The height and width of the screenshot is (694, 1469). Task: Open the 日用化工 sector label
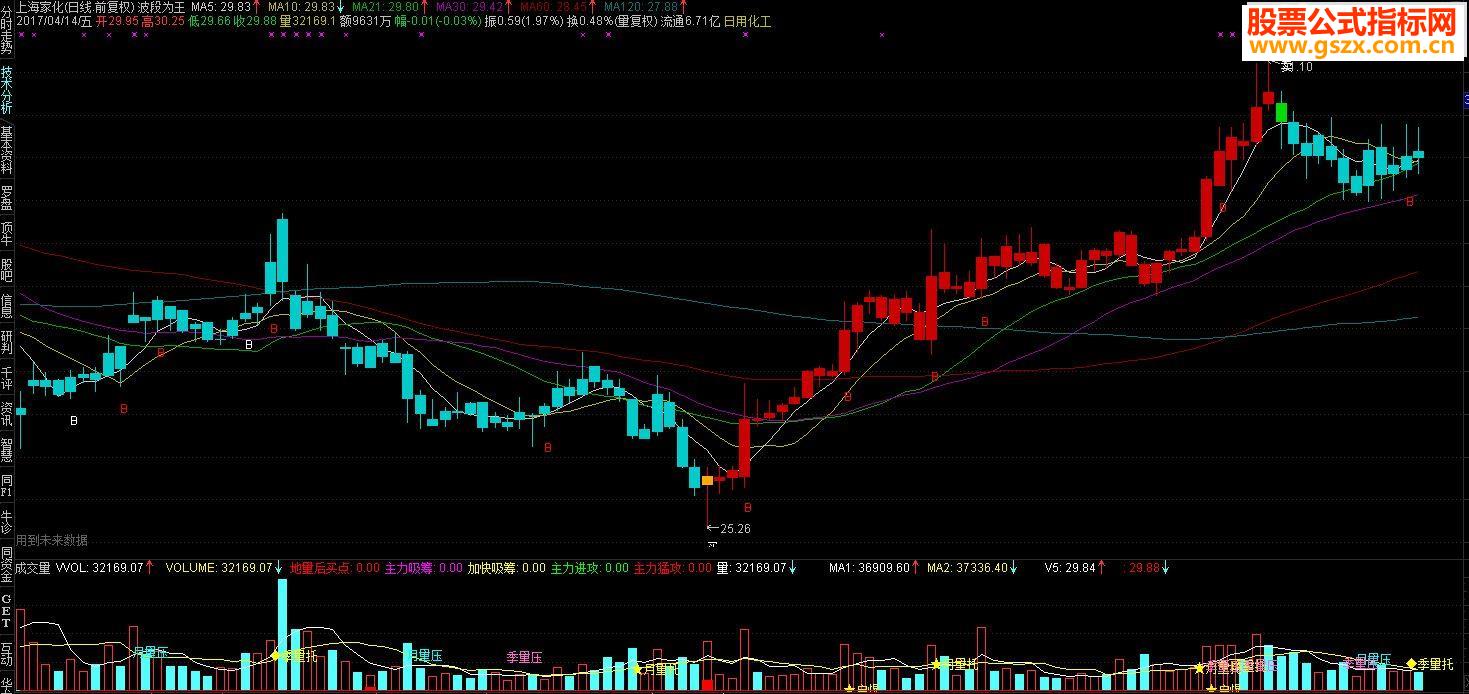[748, 21]
